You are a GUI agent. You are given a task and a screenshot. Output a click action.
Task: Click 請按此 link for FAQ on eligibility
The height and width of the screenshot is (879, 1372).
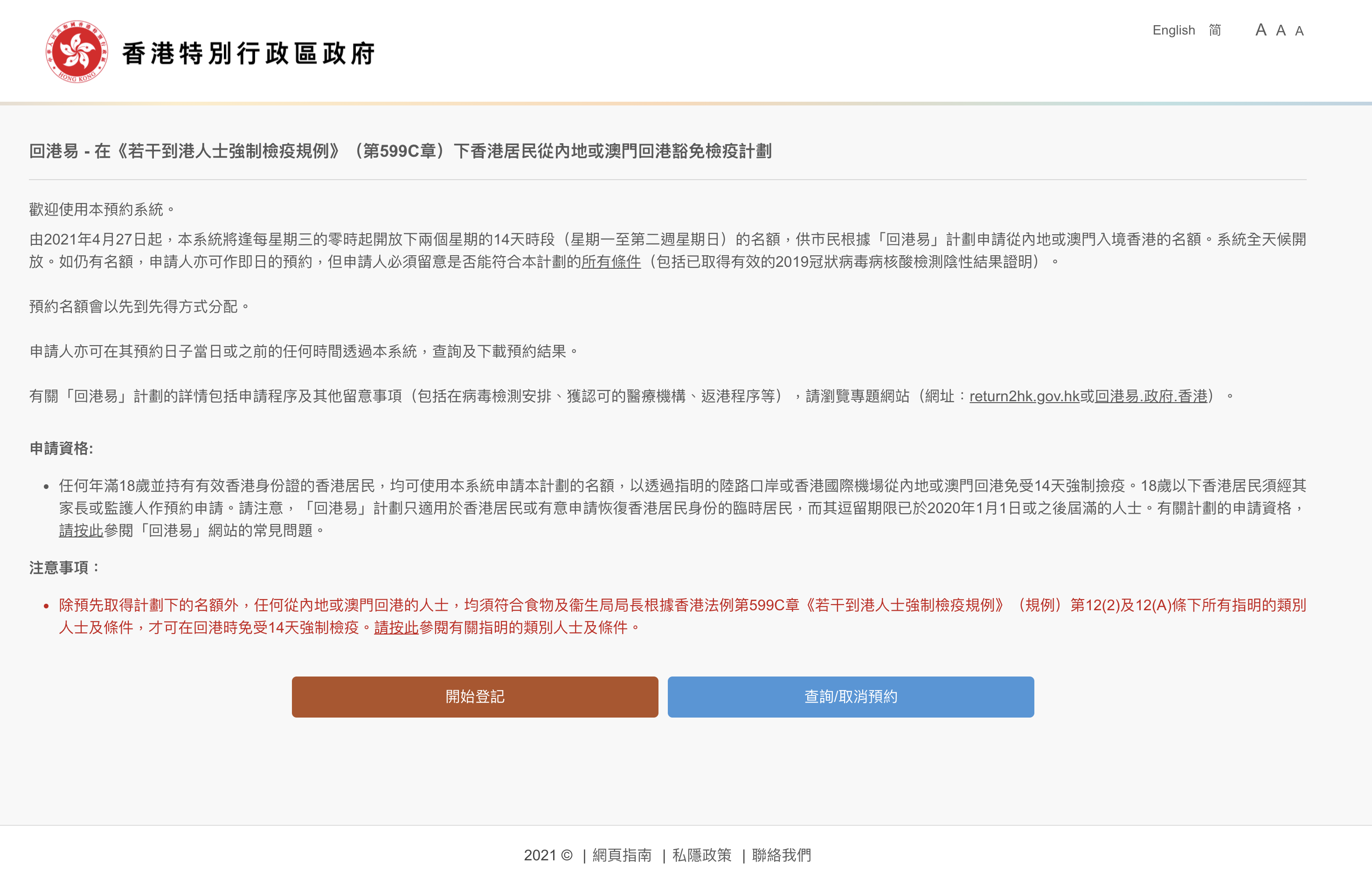81,530
